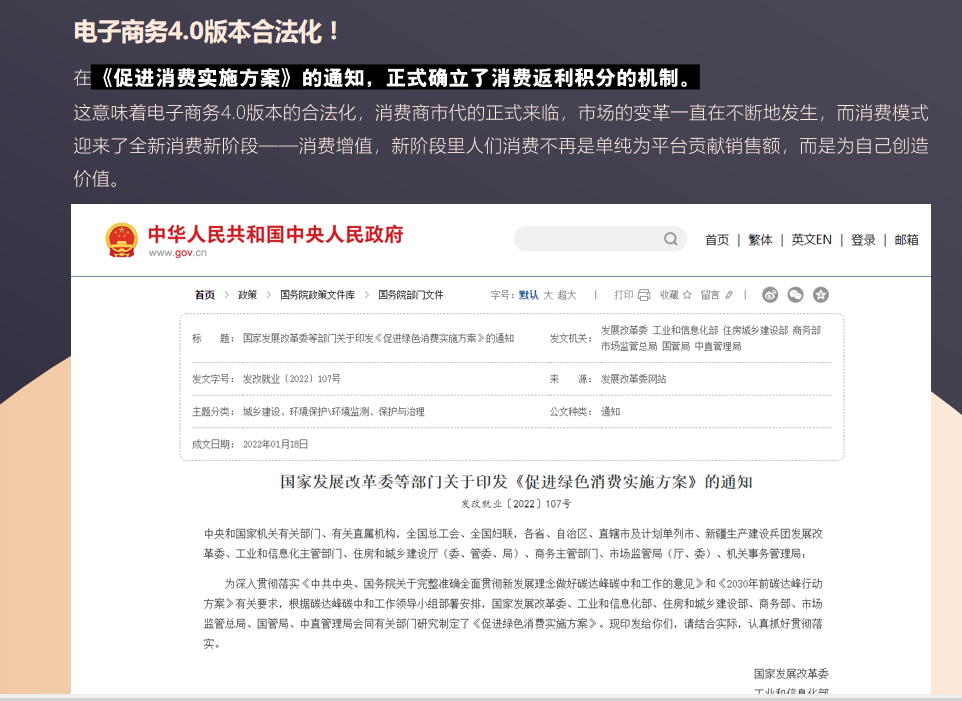
Task: Set font size to 超大
Action: (x=567, y=295)
